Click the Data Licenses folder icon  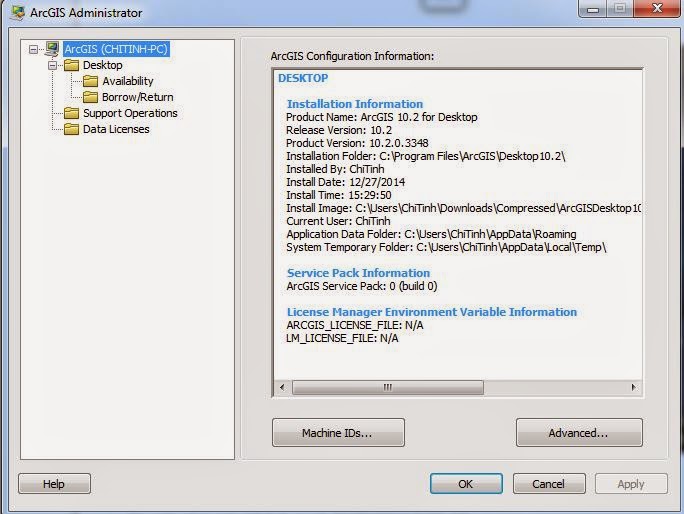point(72,129)
